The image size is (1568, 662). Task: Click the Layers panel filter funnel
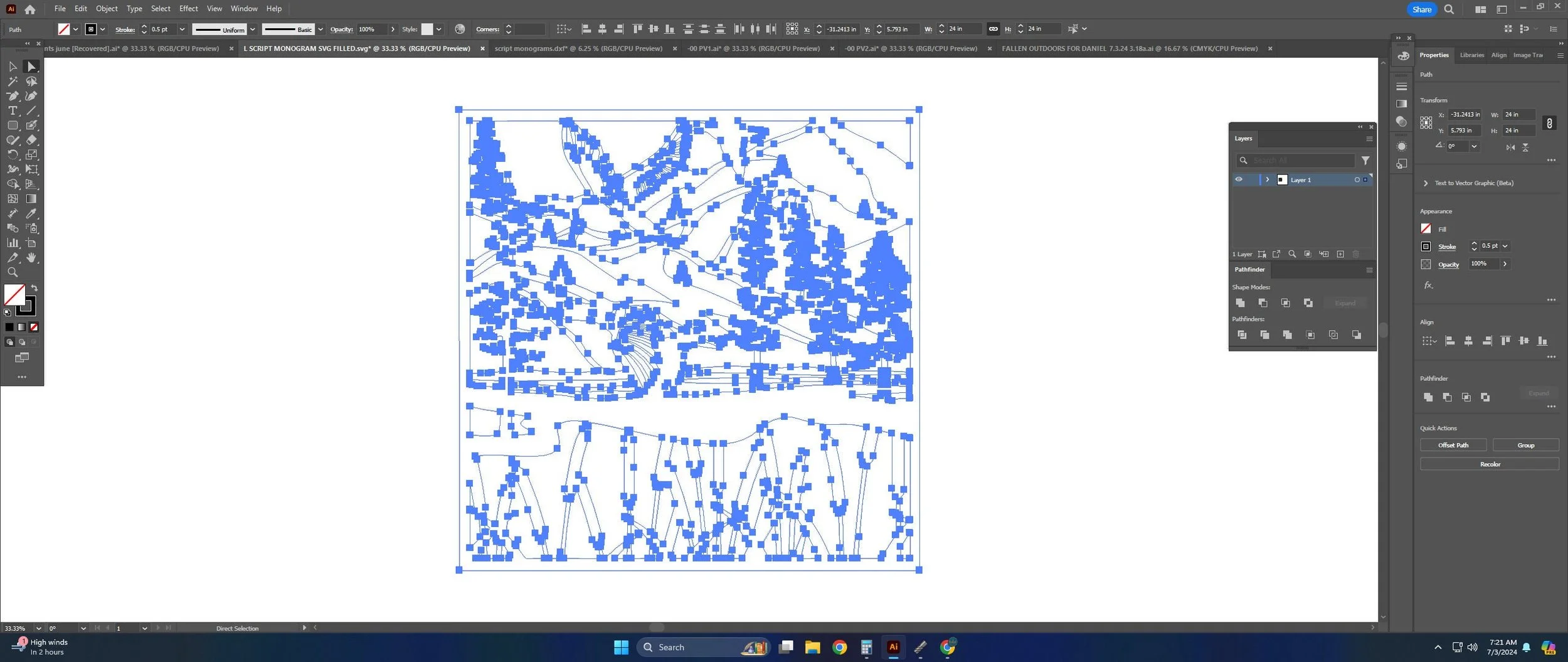pyautogui.click(x=1365, y=161)
